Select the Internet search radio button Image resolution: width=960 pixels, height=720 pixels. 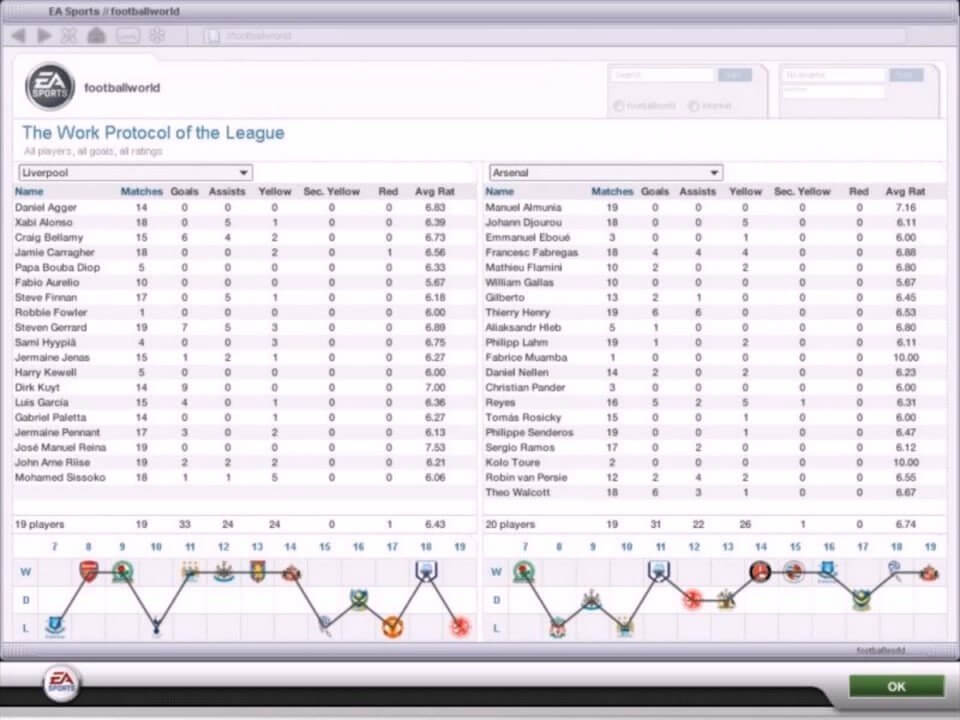(x=694, y=106)
